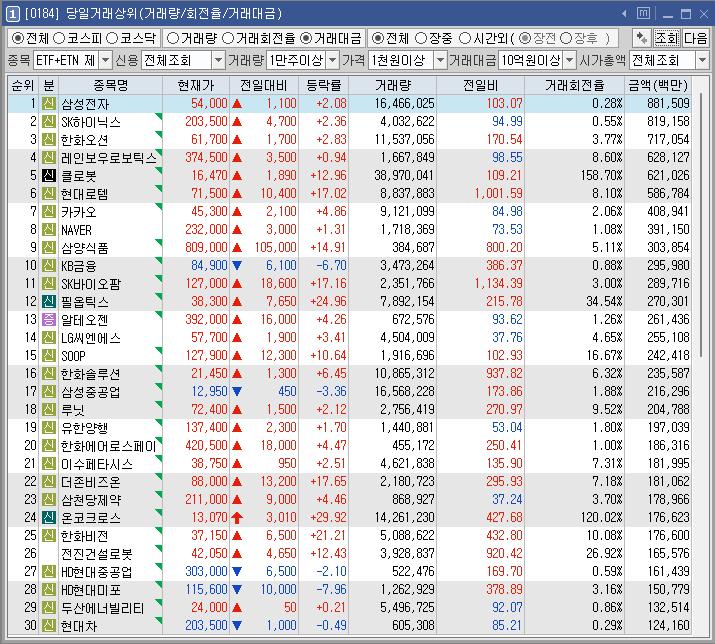Click the credit badge icon for HD현대미포

[49, 589]
